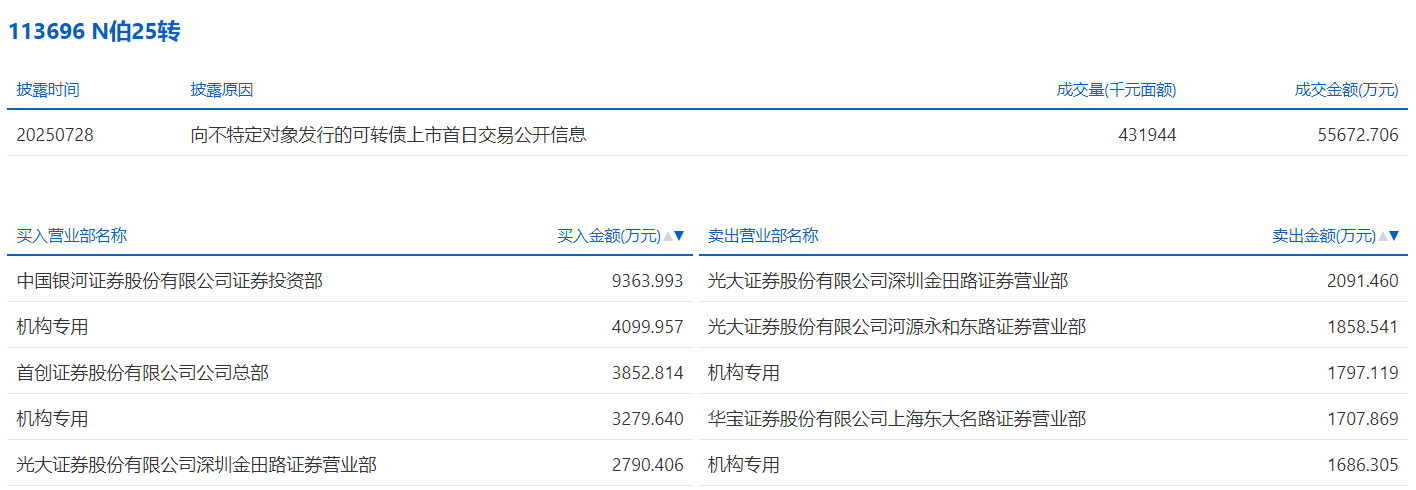Click the 披露原因 column header
This screenshot has width=1416, height=490.
(x=222, y=90)
